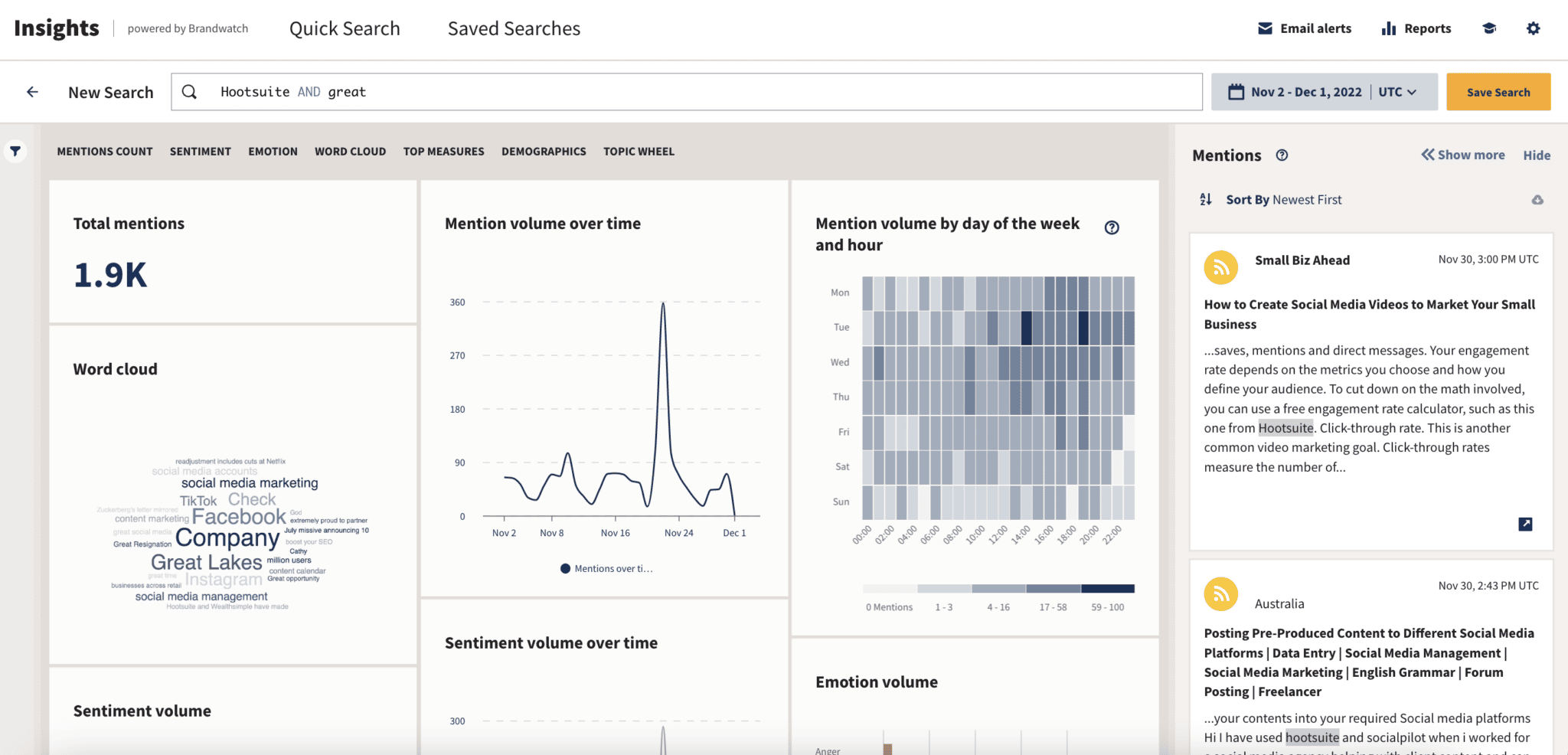
Task: Select the Demographics tab
Action: (x=544, y=151)
